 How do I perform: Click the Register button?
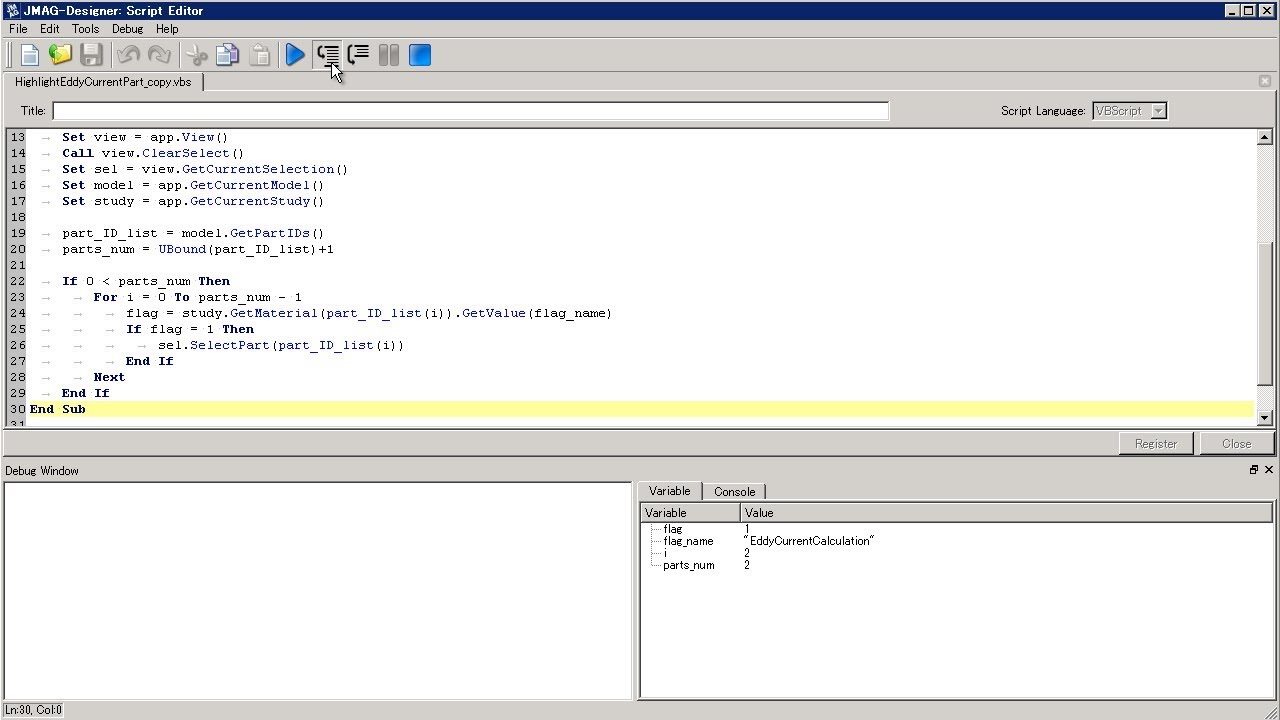[1155, 444]
